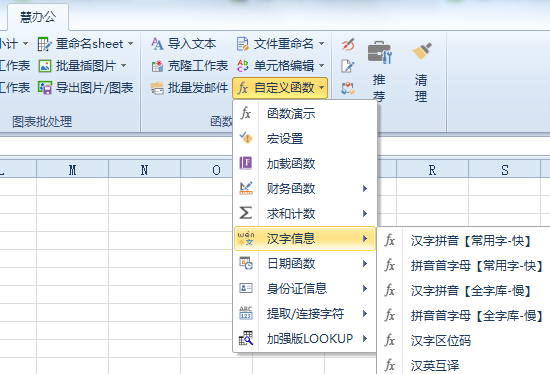Click the 加强版LOOKUP magnifier icon
Viewport: 550px width, 374px height.
point(246,338)
